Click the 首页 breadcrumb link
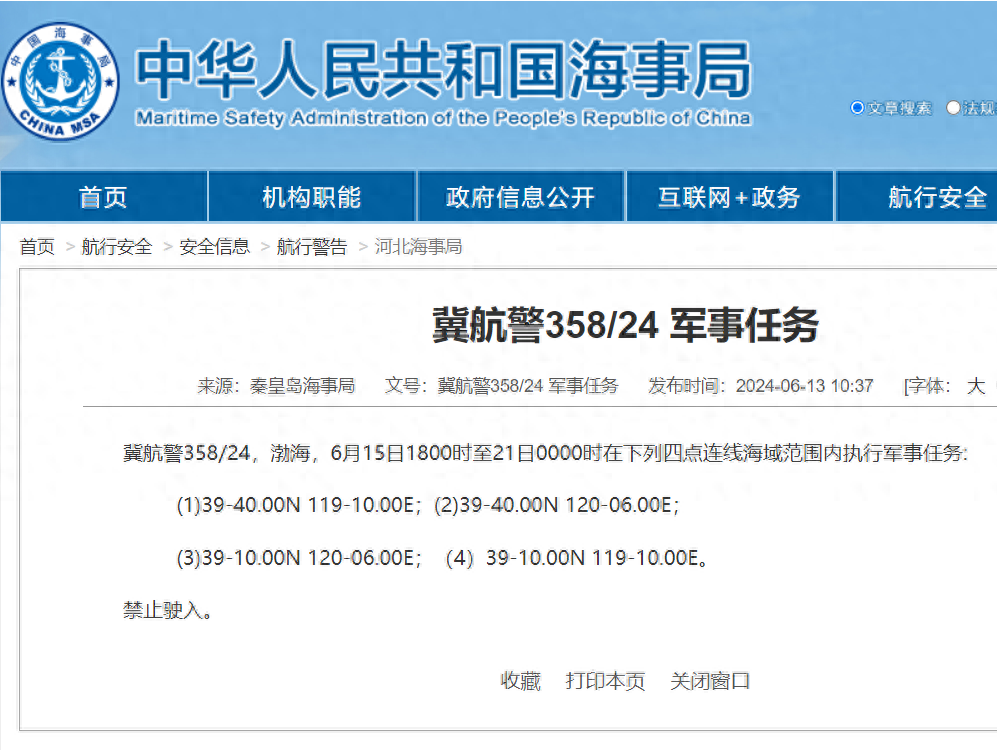The height and width of the screenshot is (750, 997). (x=37, y=247)
